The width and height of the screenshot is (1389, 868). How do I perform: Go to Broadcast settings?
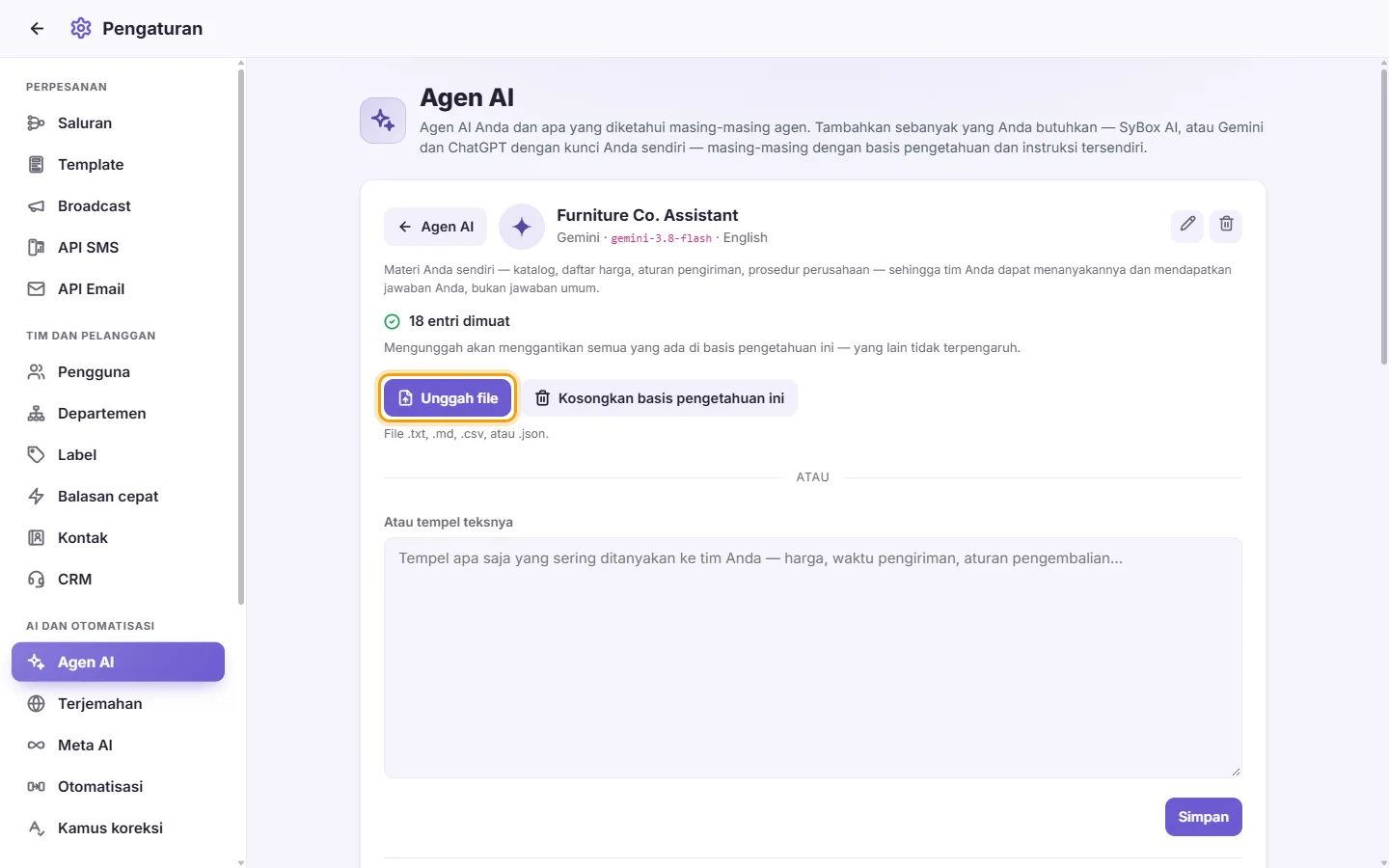tap(118, 206)
